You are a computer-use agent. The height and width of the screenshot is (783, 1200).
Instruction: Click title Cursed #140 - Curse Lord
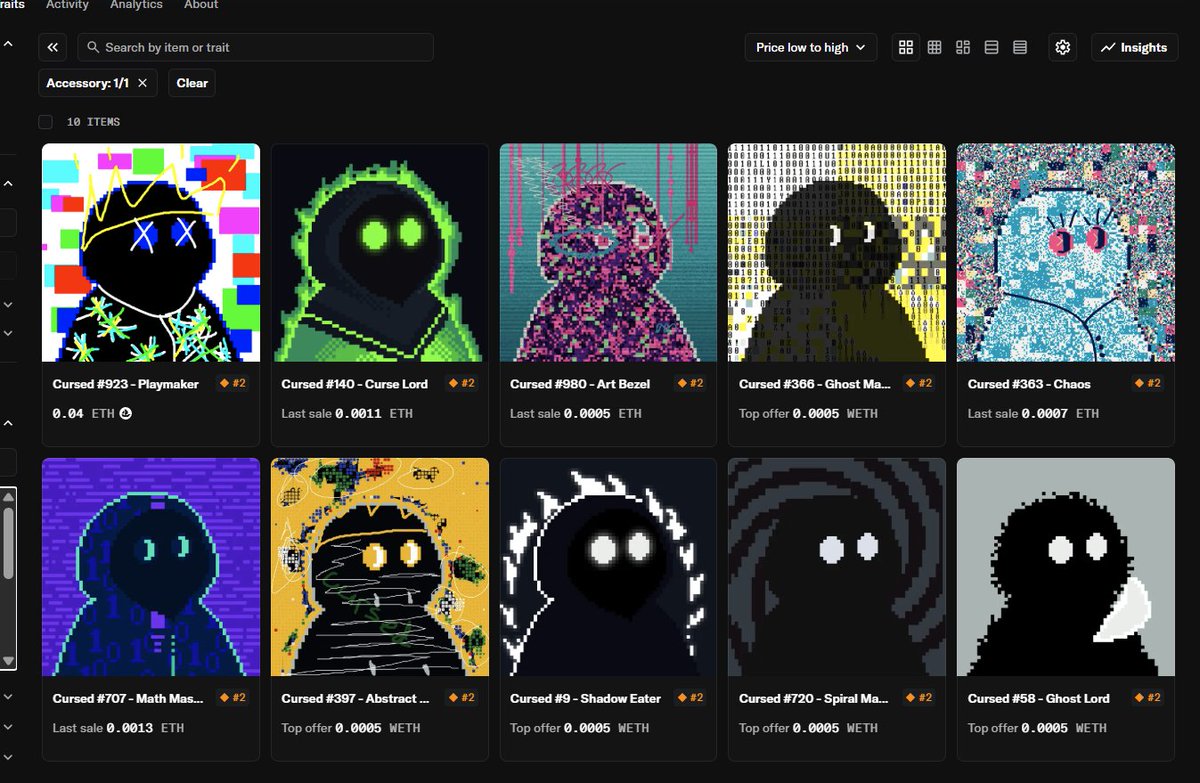point(355,384)
